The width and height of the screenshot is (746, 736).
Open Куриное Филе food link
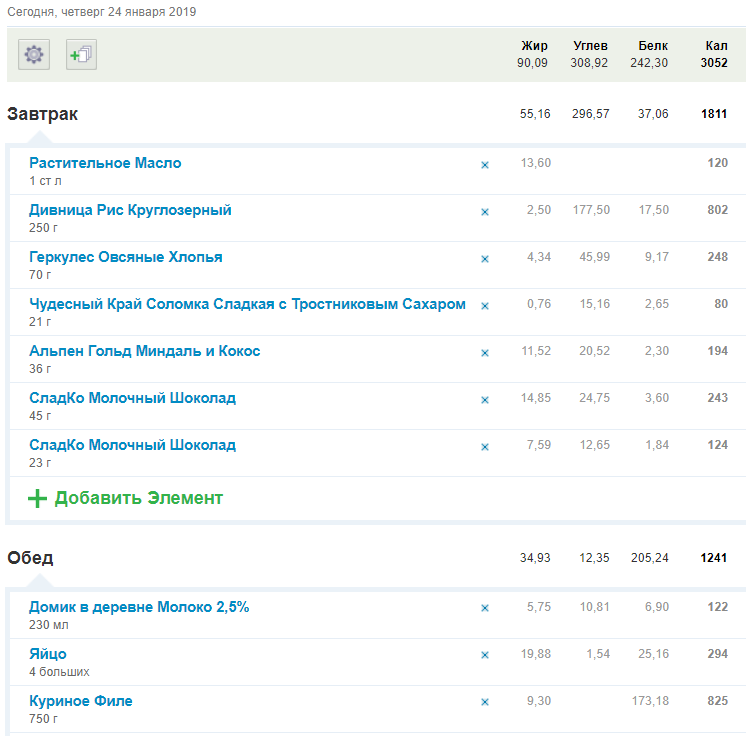80,701
